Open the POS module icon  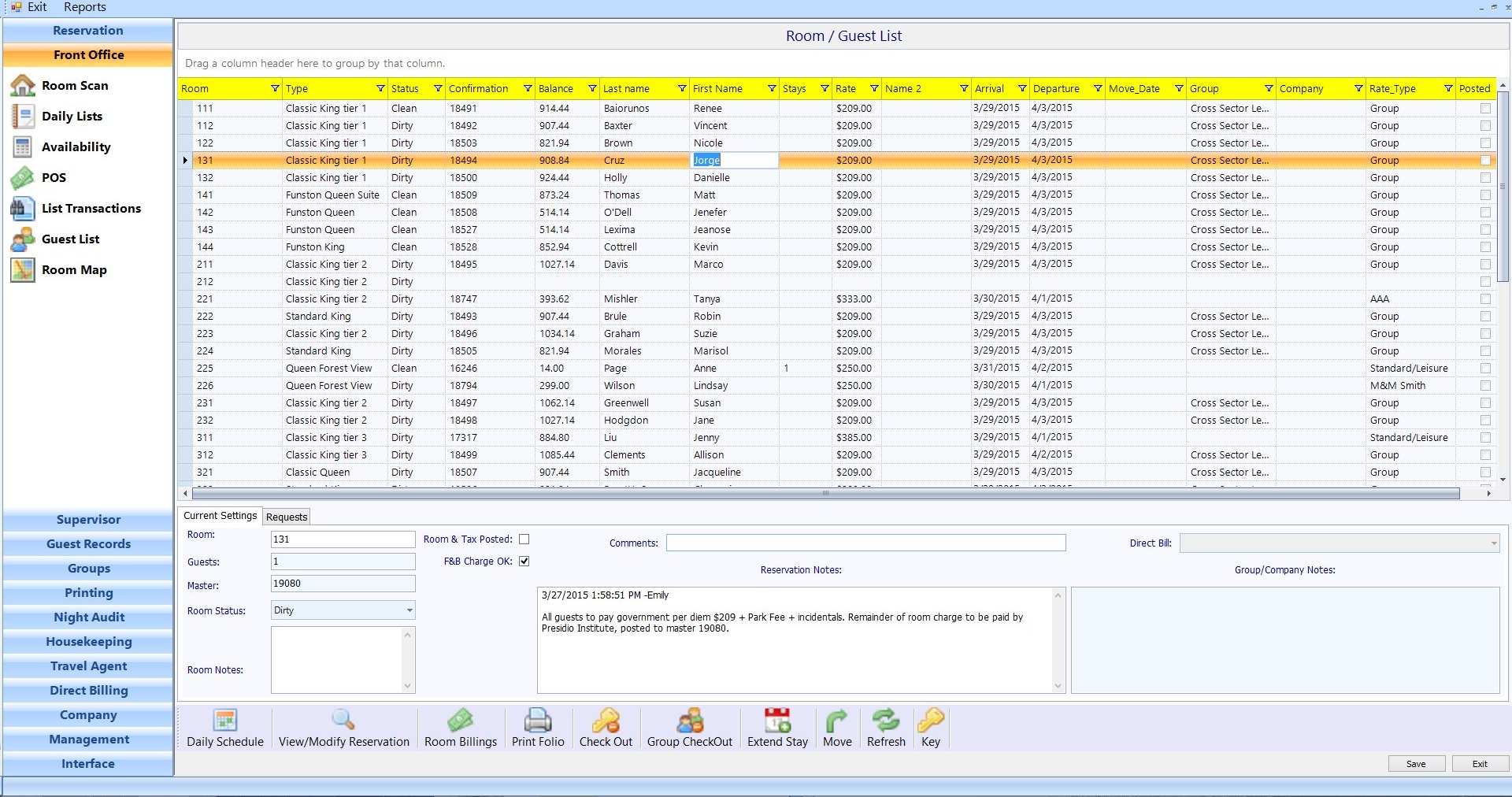point(23,178)
